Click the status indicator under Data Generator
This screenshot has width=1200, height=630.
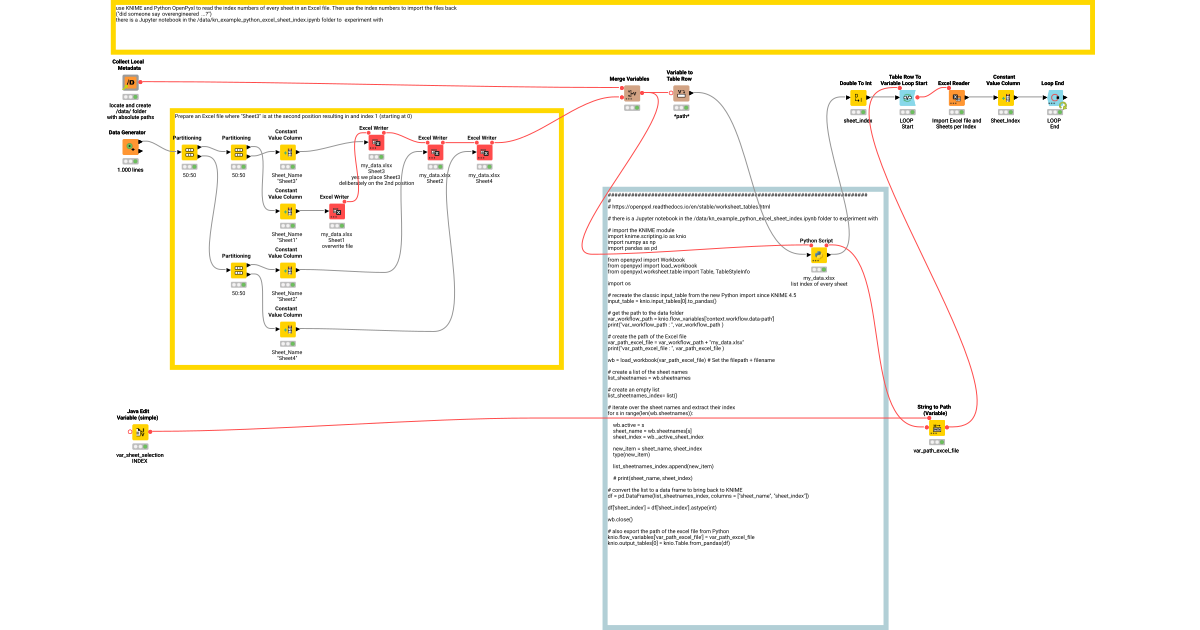tap(130, 162)
